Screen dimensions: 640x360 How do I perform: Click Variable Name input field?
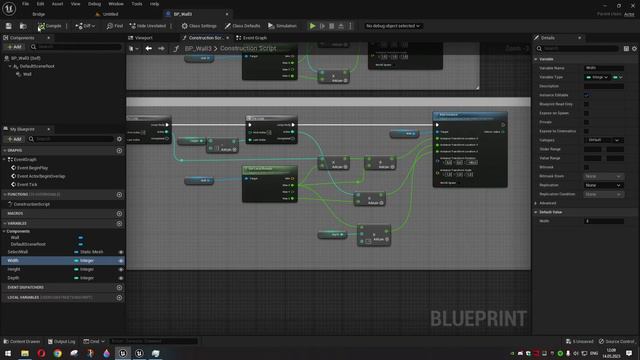tap(604, 68)
